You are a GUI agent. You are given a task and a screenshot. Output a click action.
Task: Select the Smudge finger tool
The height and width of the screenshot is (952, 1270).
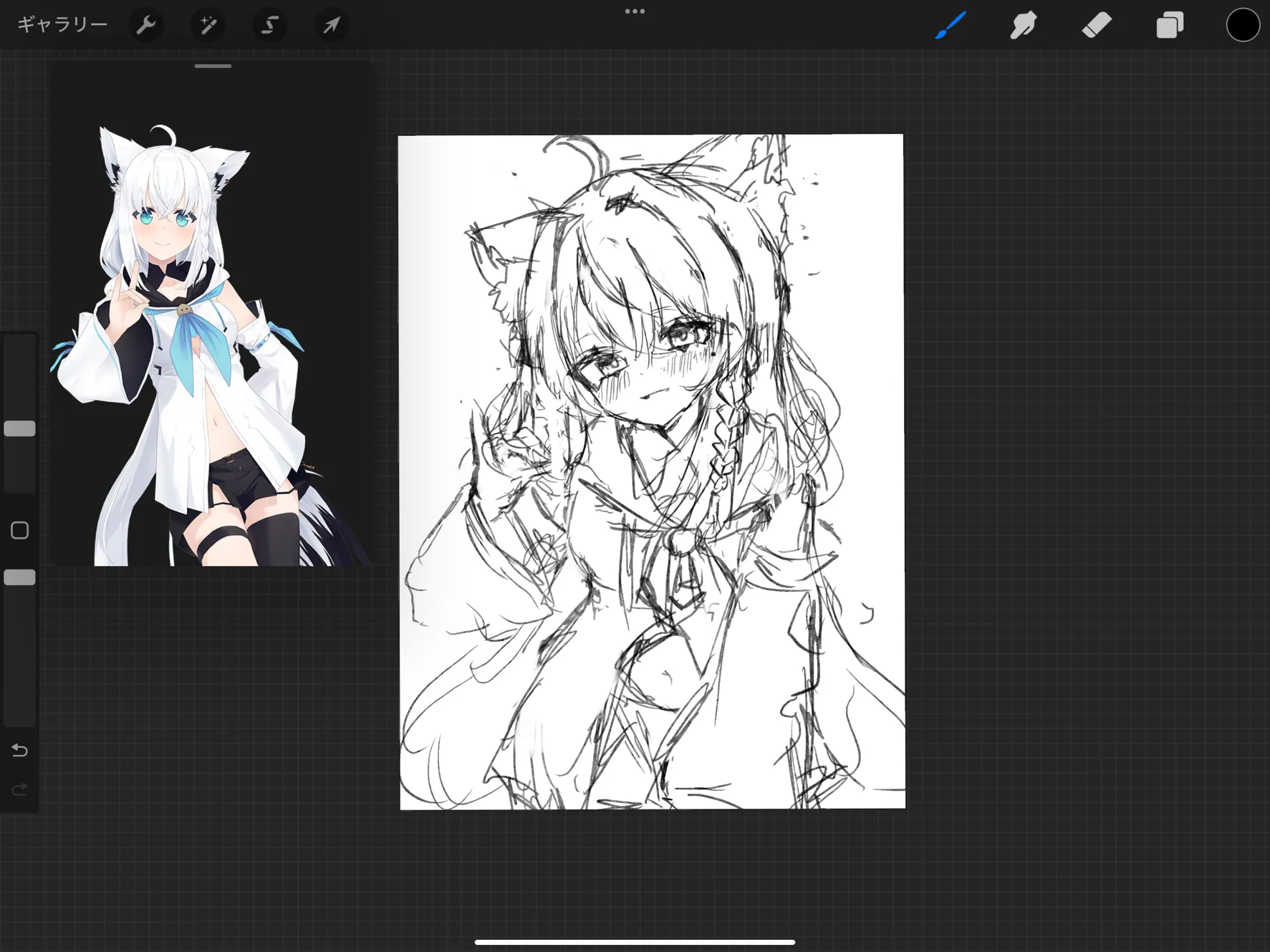point(1024,26)
